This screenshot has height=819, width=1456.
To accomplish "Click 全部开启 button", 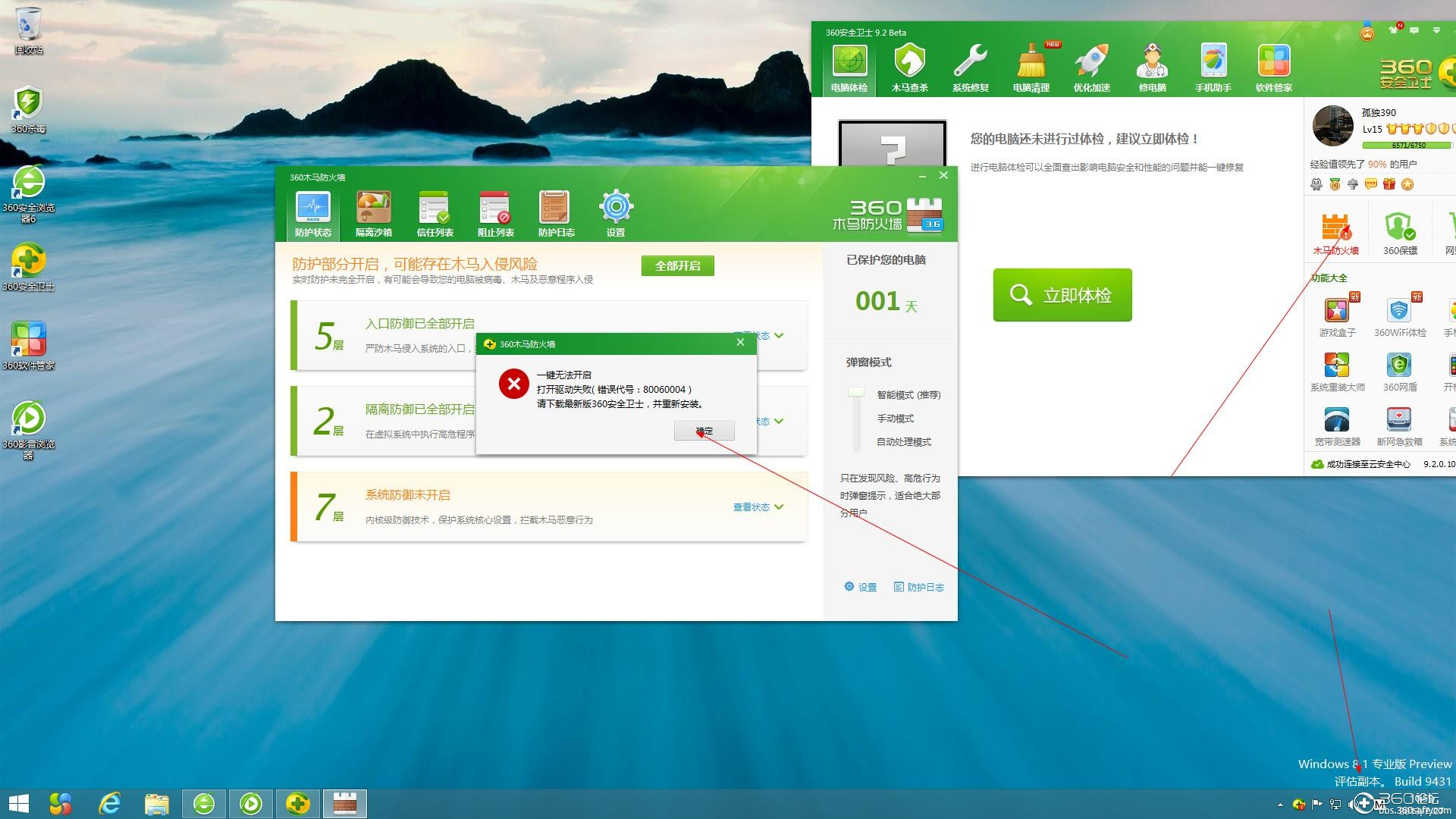I will click(x=677, y=266).
